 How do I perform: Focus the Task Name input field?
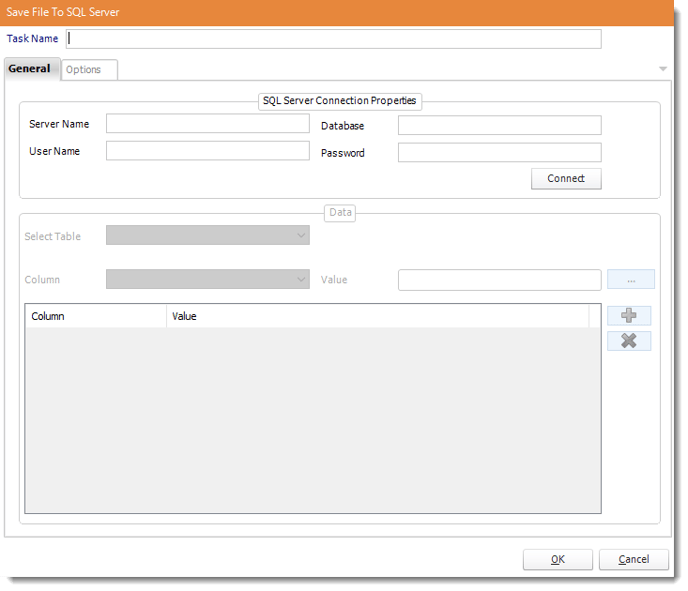click(x=333, y=39)
